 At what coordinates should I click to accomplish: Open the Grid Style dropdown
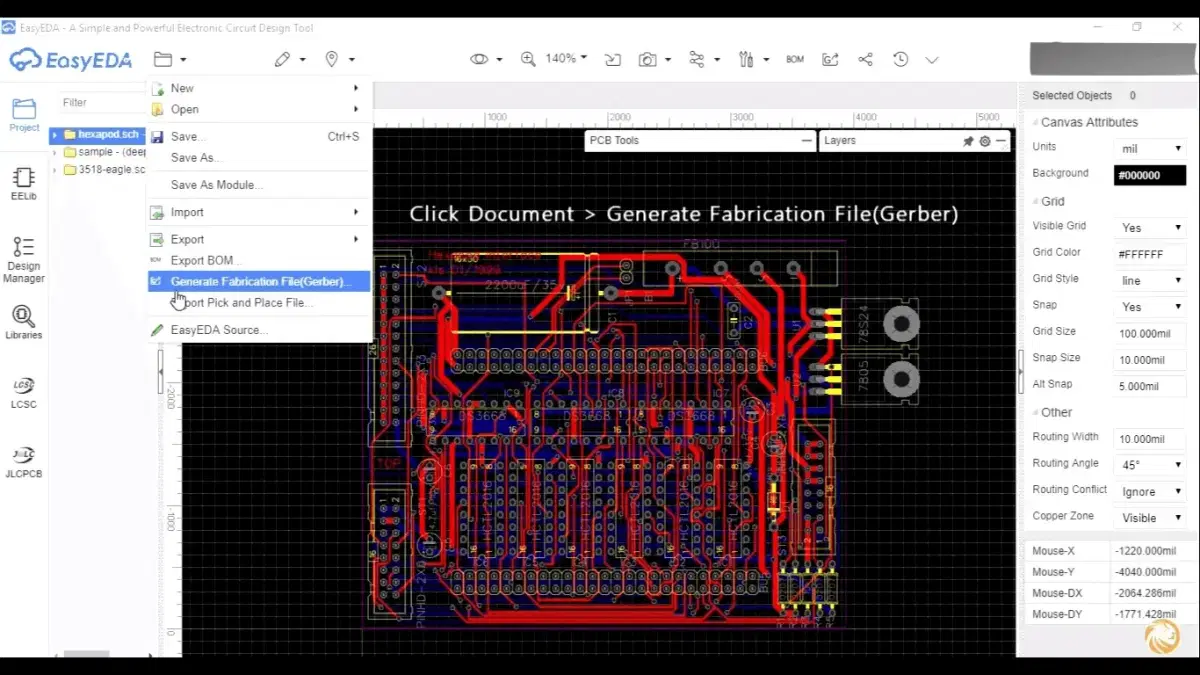point(1150,280)
